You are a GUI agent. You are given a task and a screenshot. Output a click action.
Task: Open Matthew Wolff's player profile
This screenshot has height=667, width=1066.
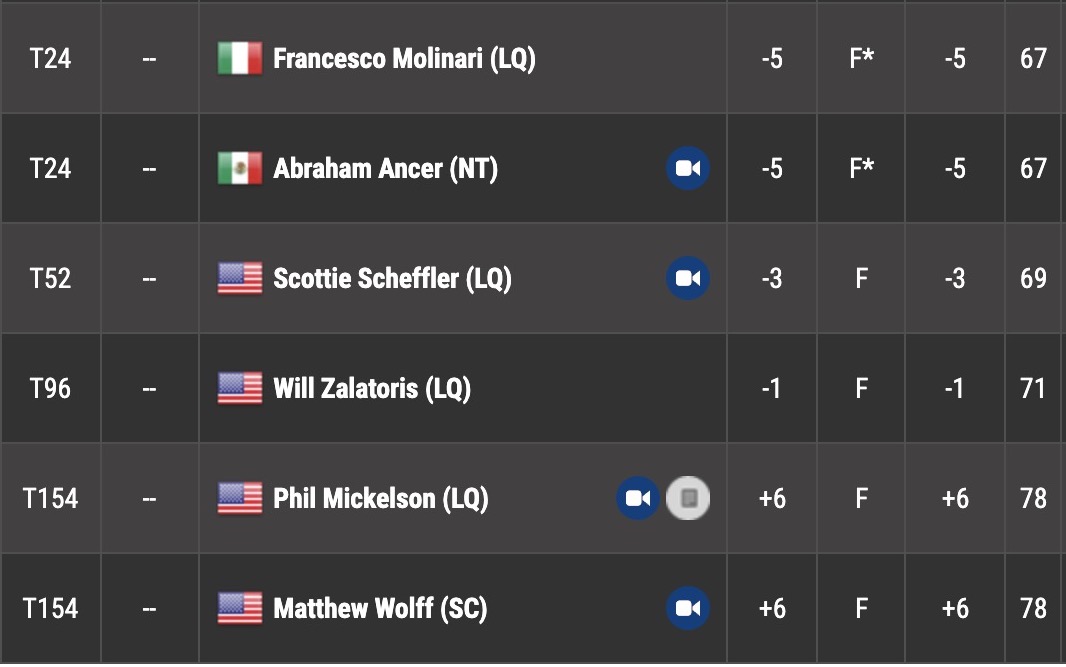(x=380, y=608)
